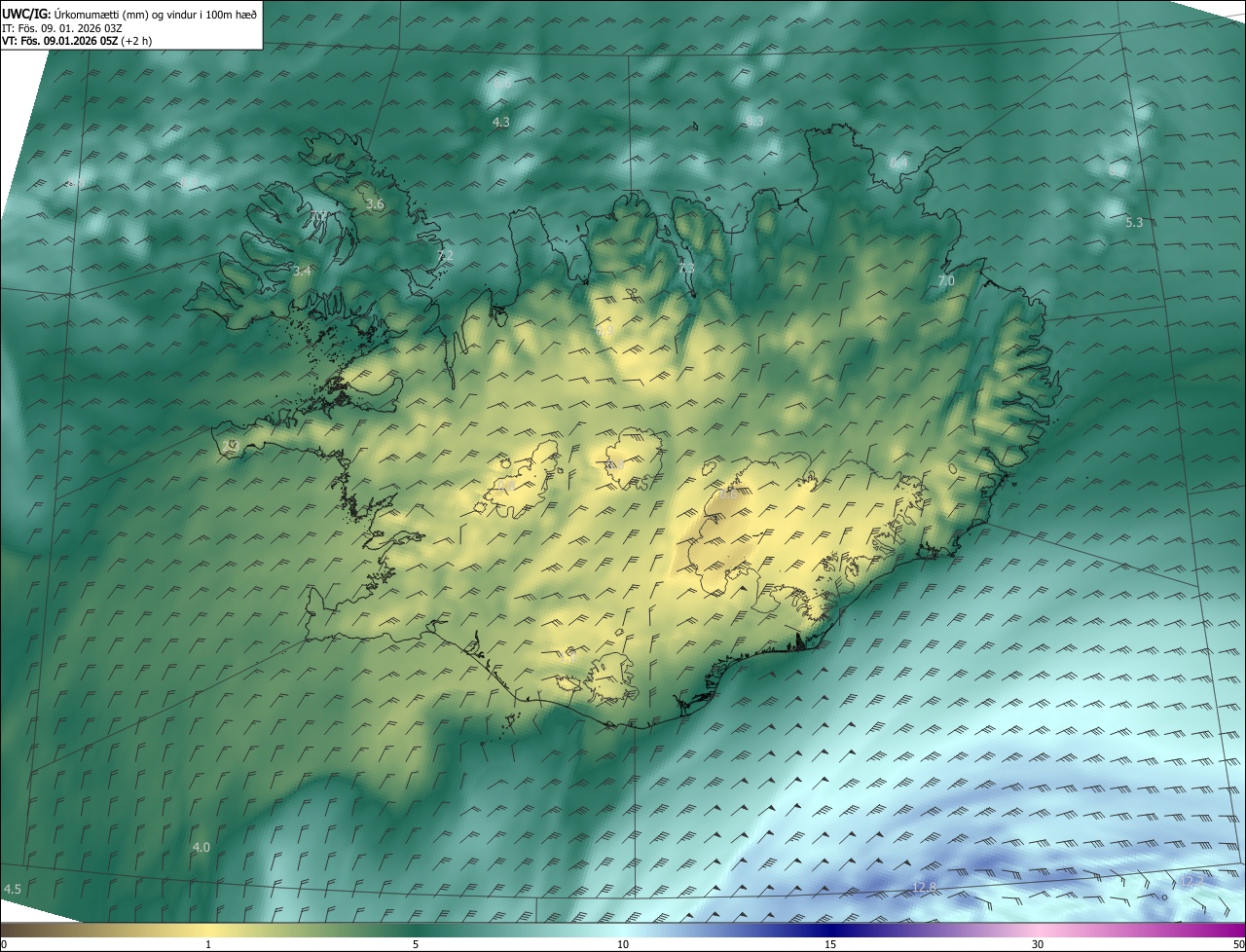Click the map value '7.0' in northeast Iceland
Image resolution: width=1246 pixels, height=952 pixels.
coord(946,280)
